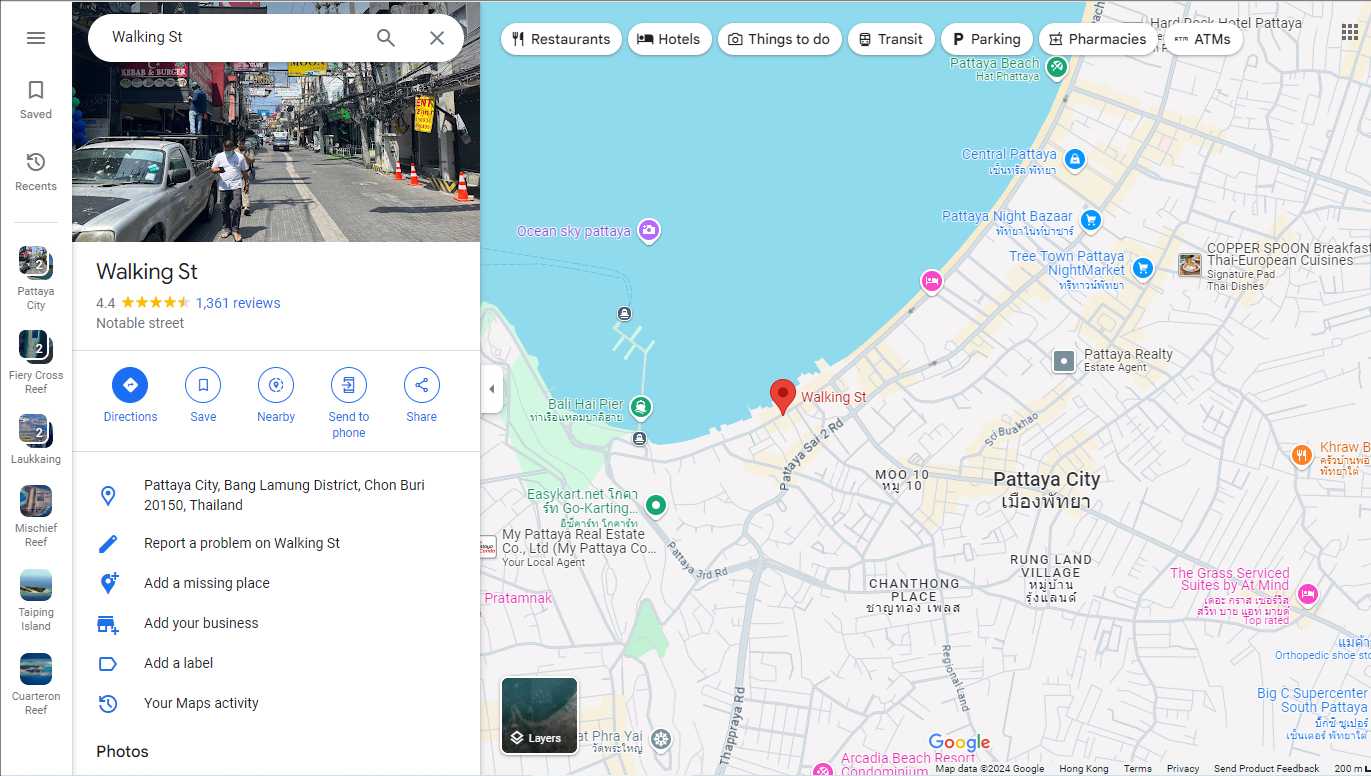Open the Google apps grid
Image resolution: width=1371 pixels, height=776 pixels.
tap(1350, 32)
